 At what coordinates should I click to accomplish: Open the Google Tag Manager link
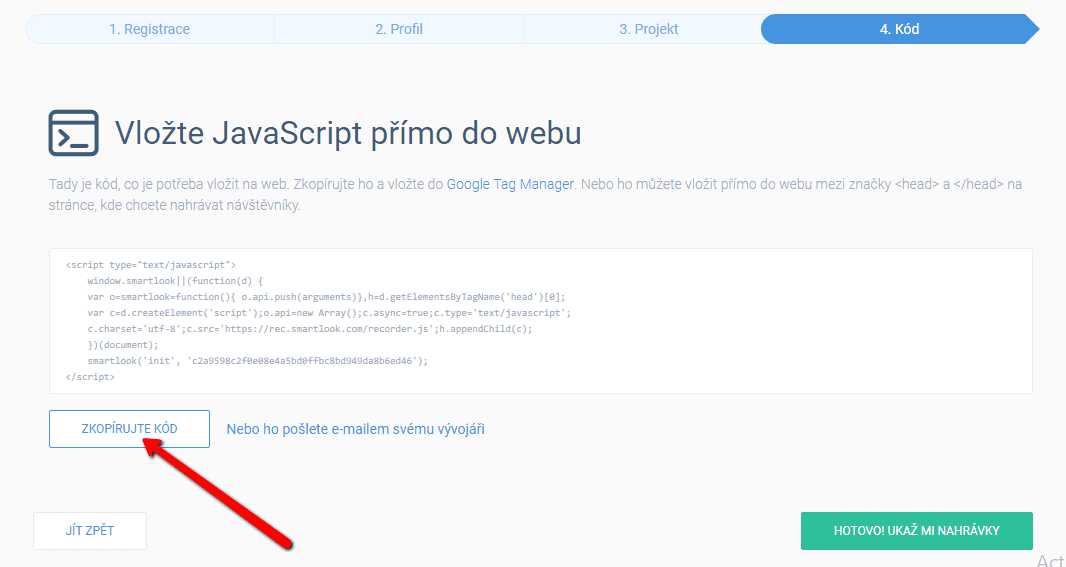[x=510, y=184]
